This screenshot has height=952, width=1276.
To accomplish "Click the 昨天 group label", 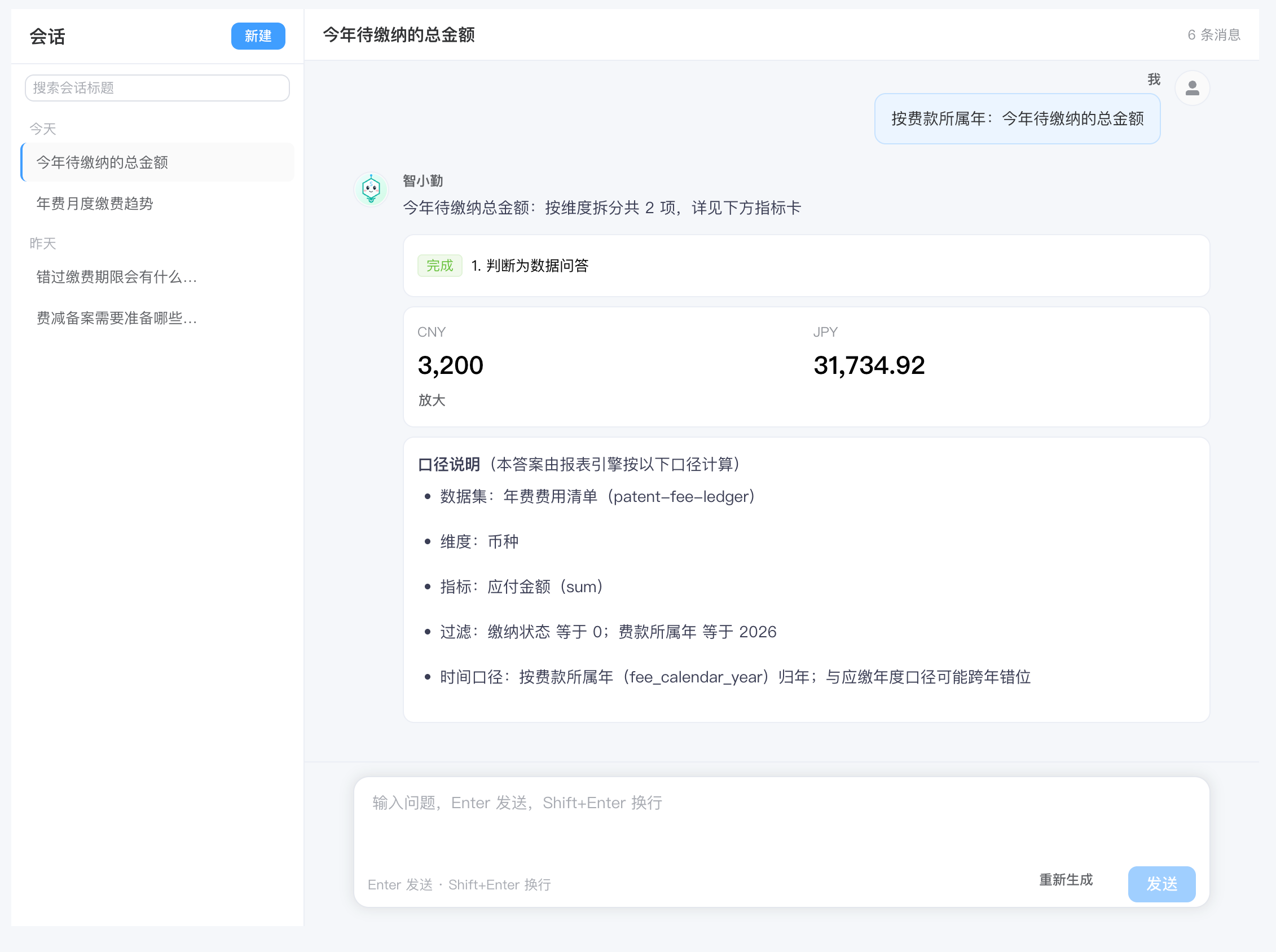I will point(43,243).
